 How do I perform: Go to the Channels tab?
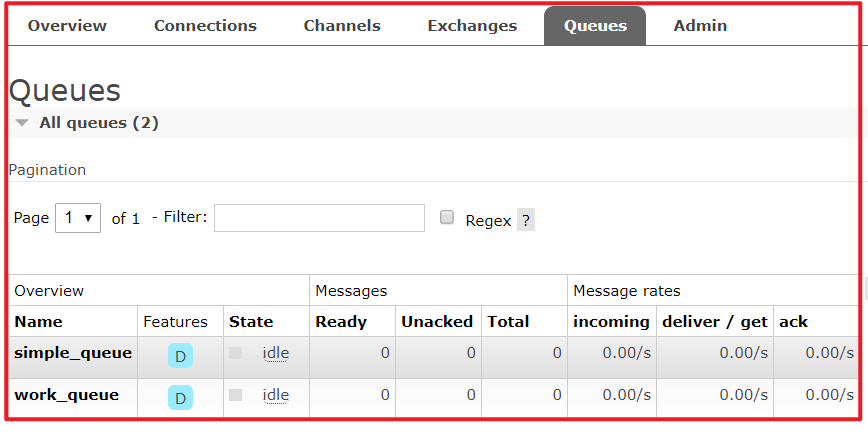pos(342,26)
